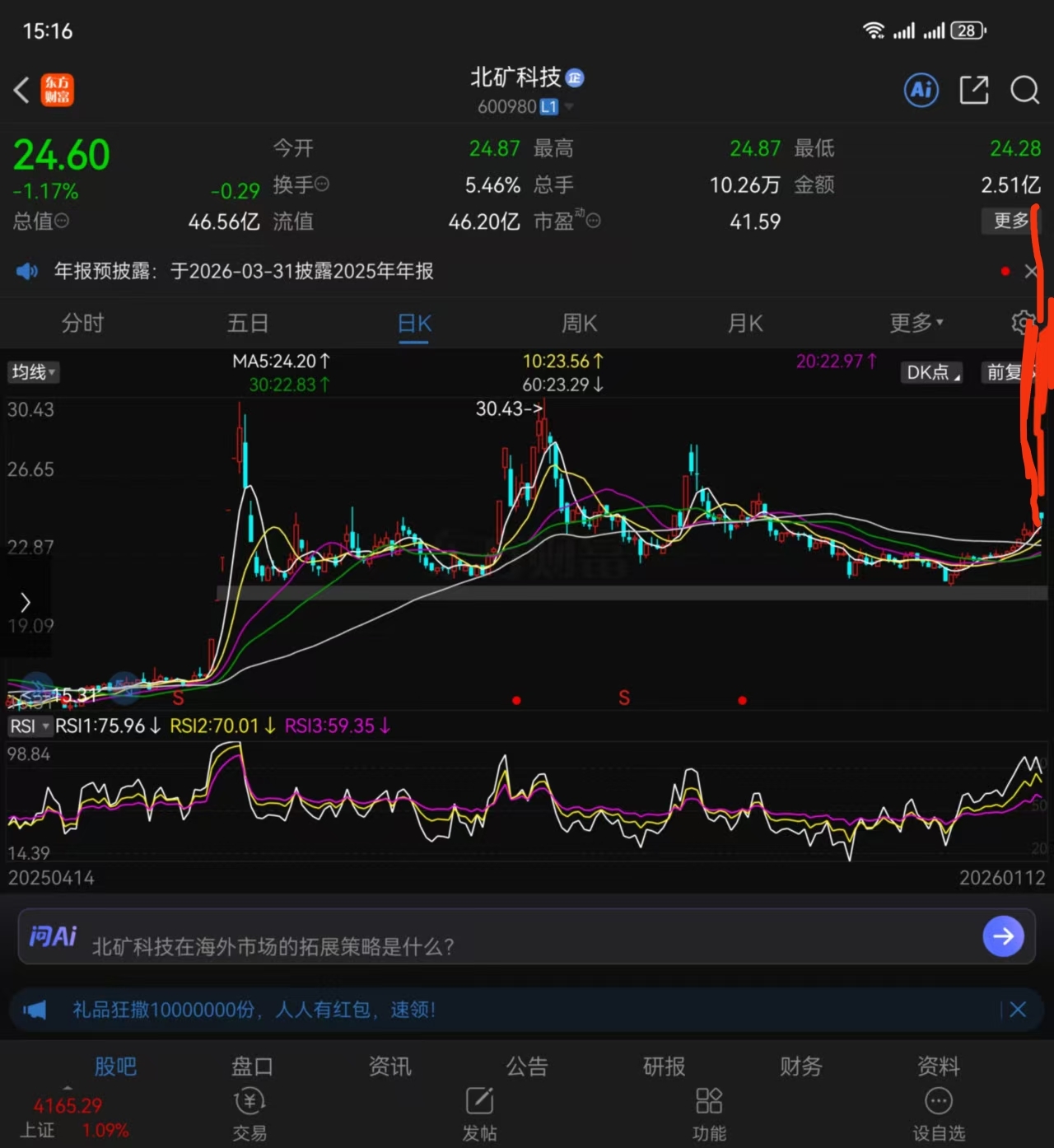
Task: Switch to 周K chart tab
Action: 580,323
